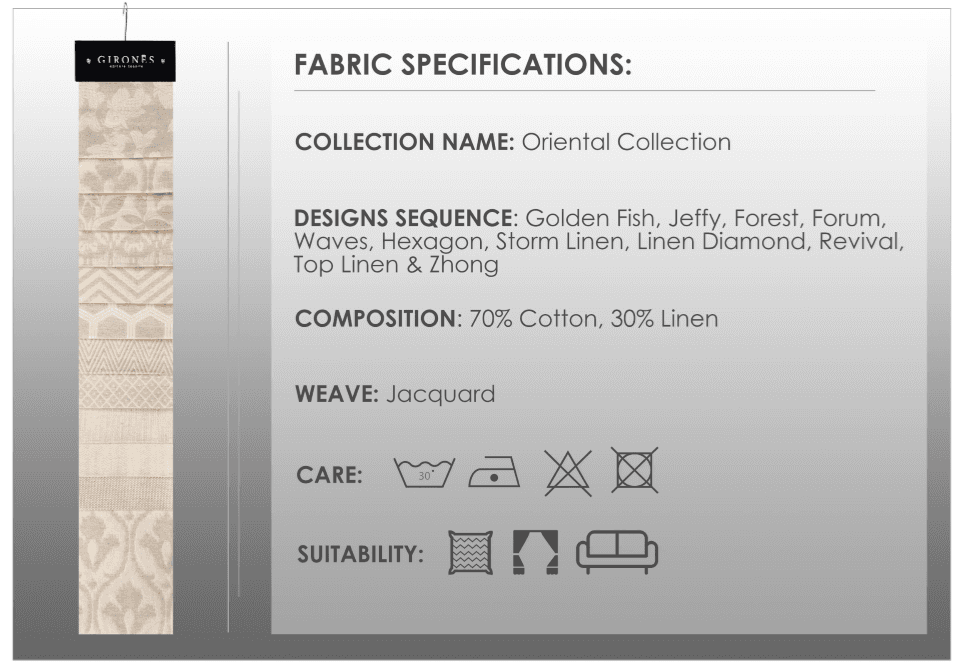Click the word "Jacquard"
The image size is (956, 664).
(440, 394)
